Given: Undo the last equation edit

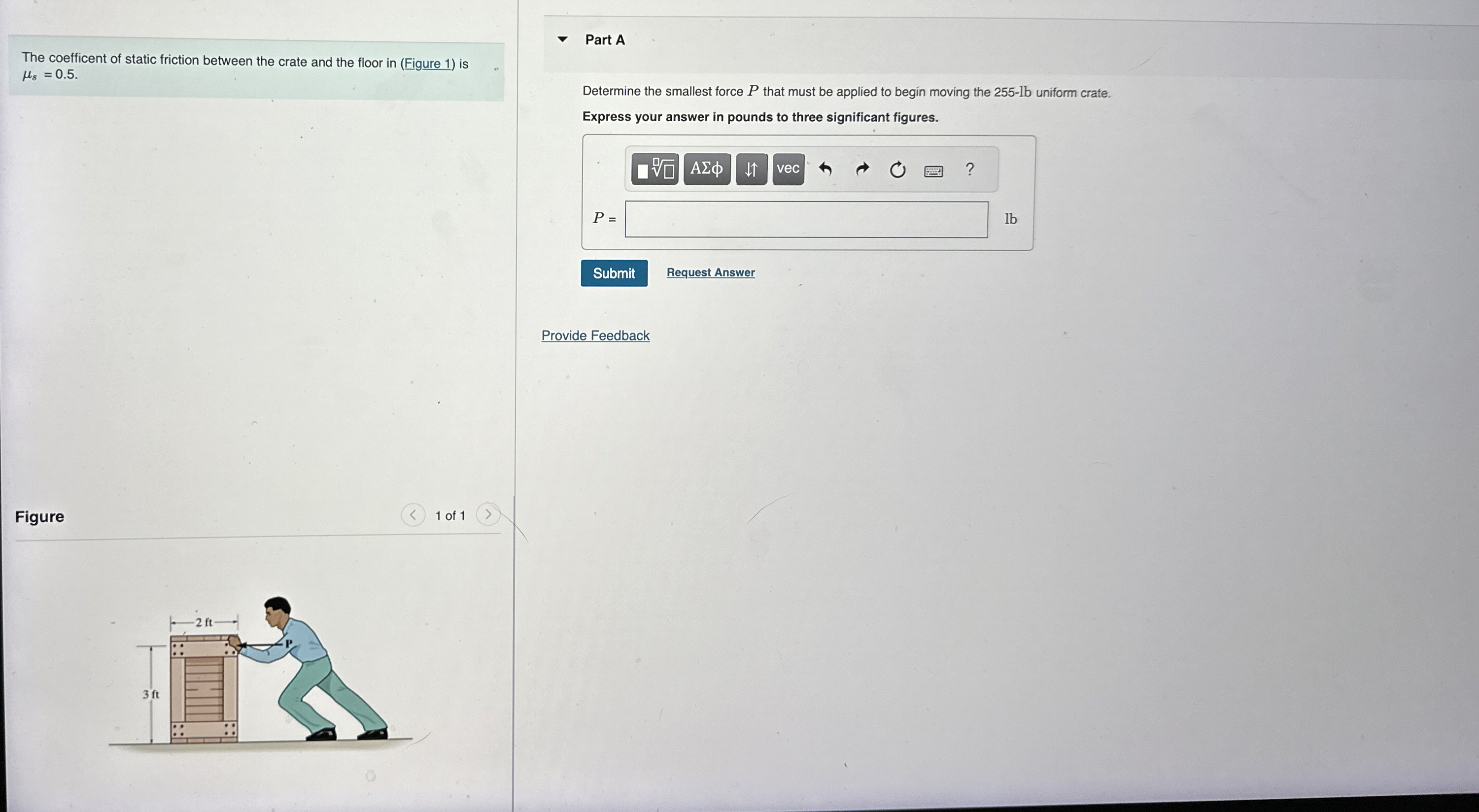Looking at the screenshot, I should click(825, 169).
